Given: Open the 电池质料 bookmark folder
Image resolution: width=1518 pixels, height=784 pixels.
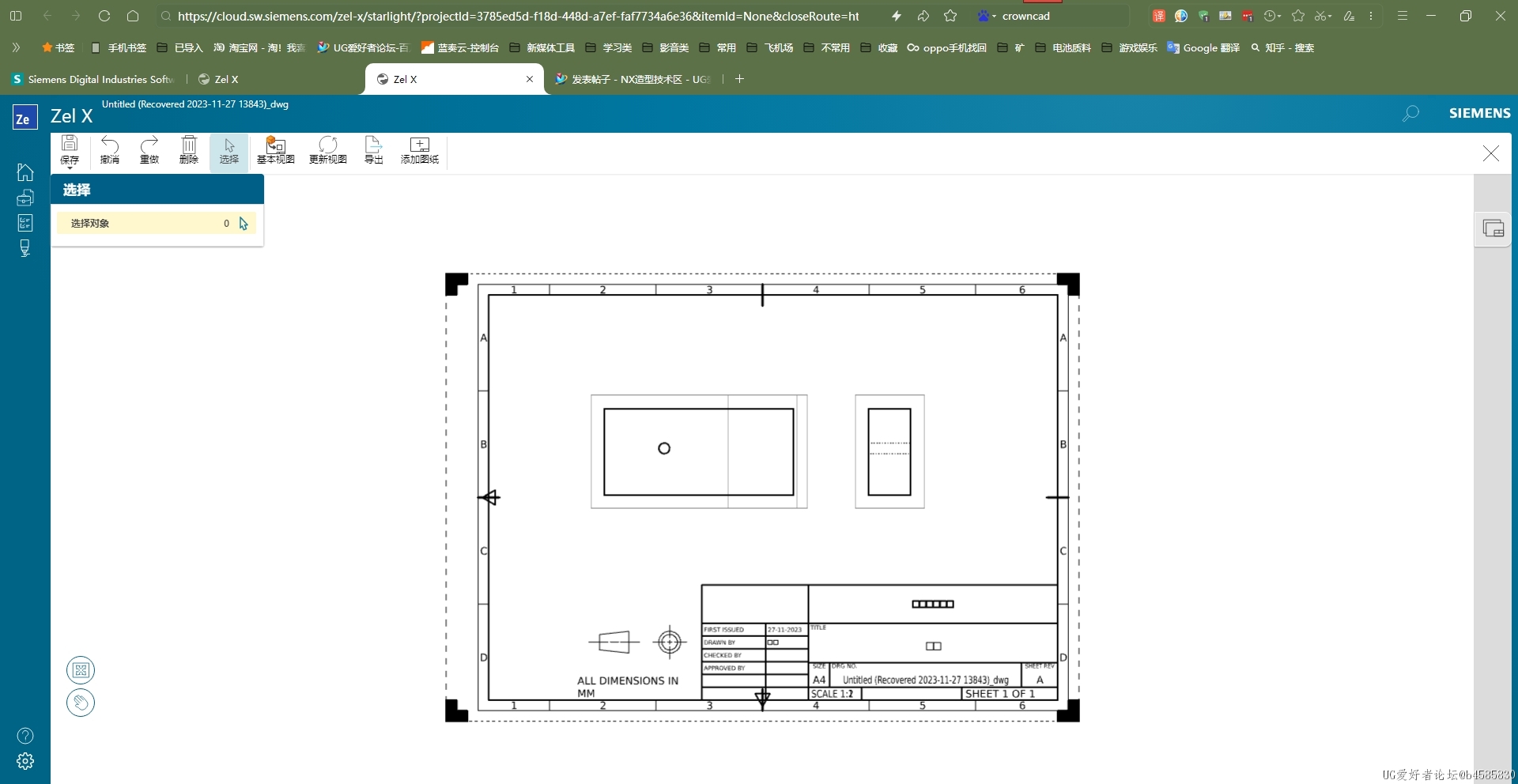Looking at the screenshot, I should tap(1063, 47).
